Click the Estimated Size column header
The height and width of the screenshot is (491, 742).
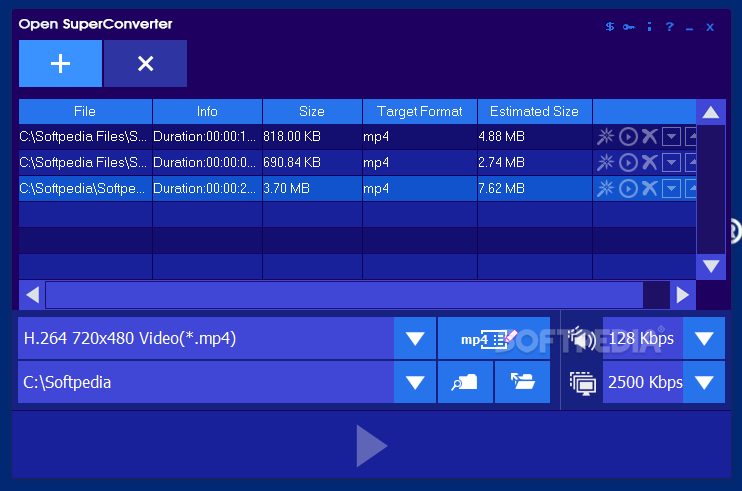tap(535, 112)
